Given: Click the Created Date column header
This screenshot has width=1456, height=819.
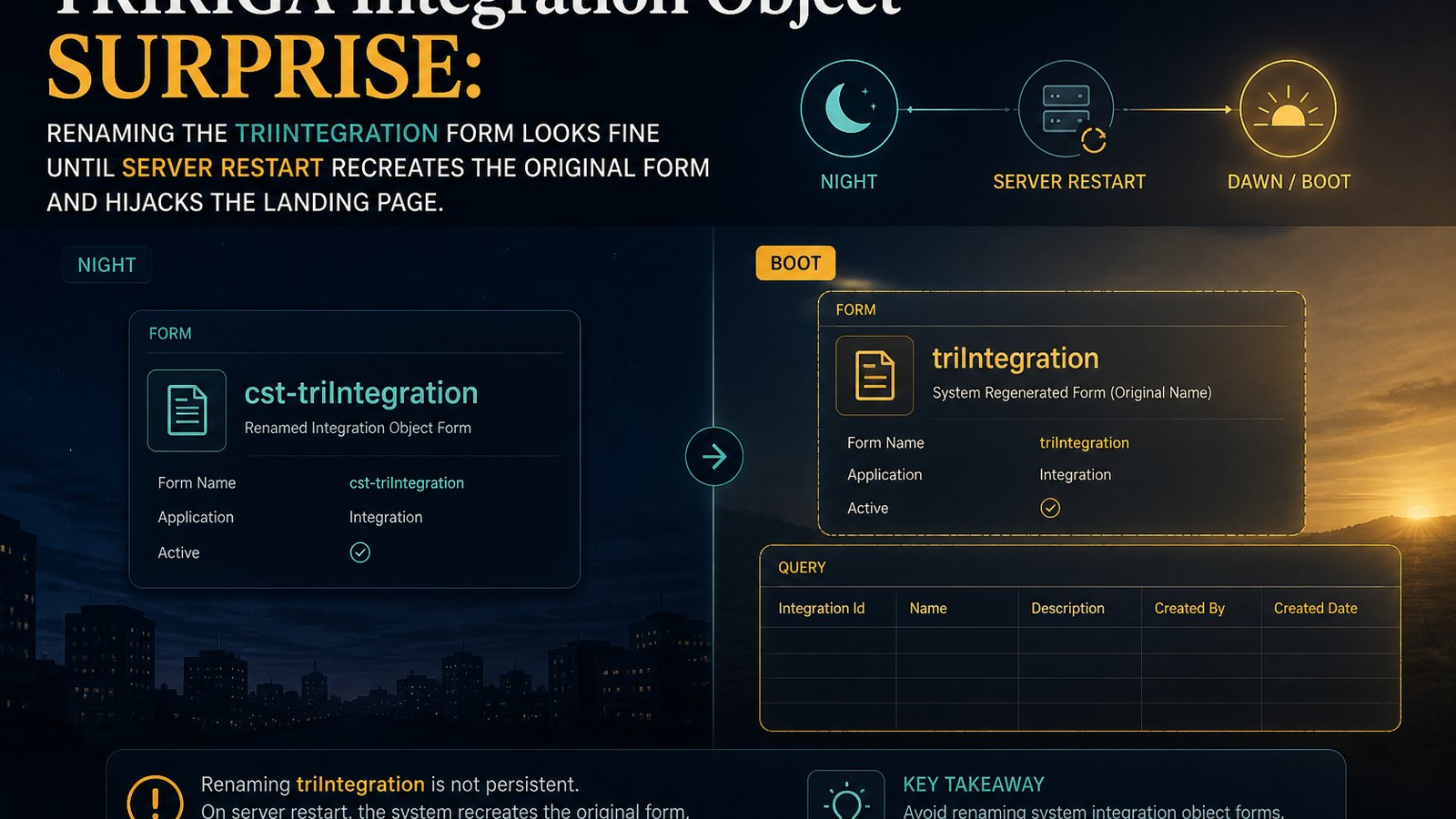Looking at the screenshot, I should [1315, 608].
